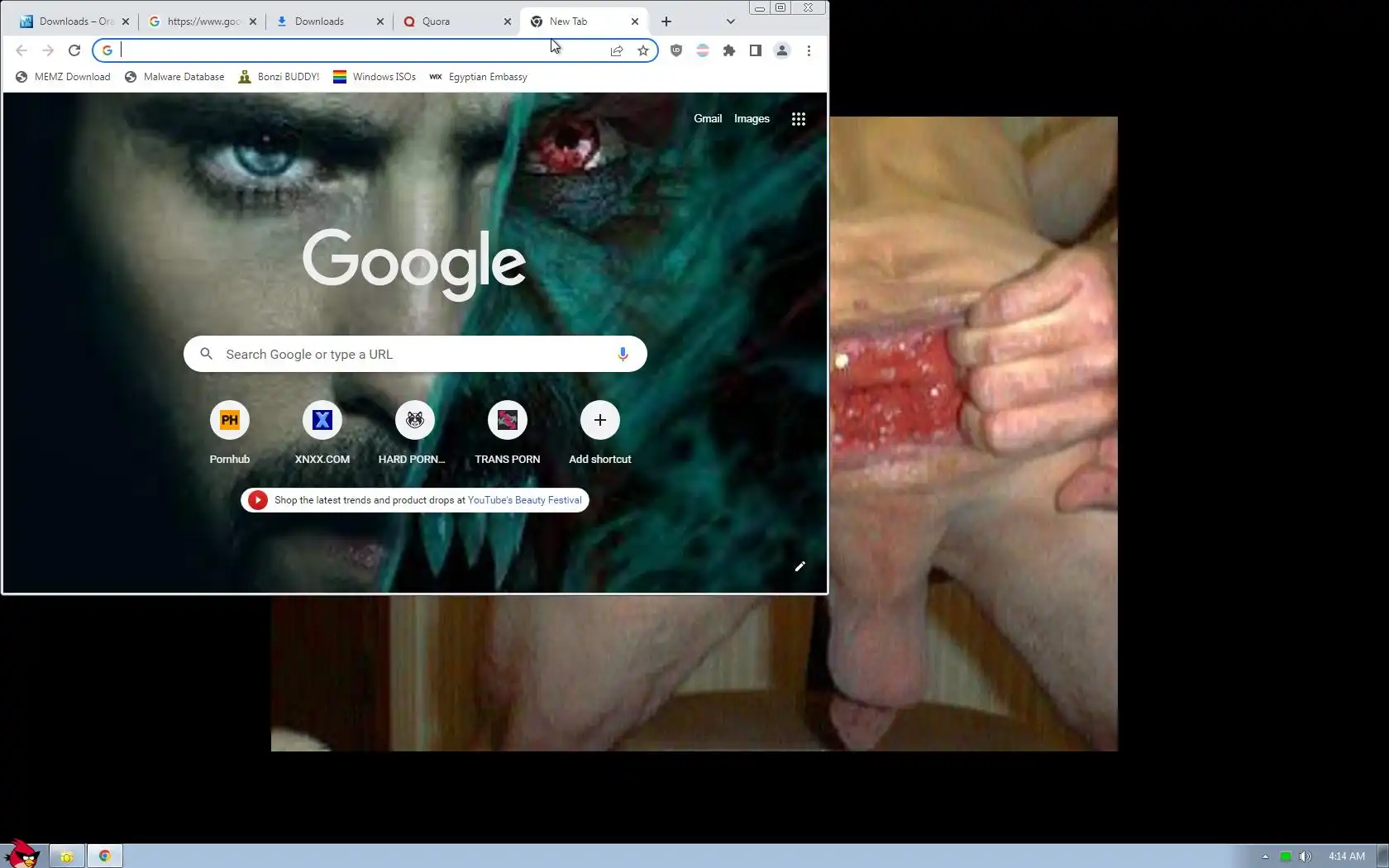Click the magnifier icon in search box
This screenshot has width=1389, height=868.
click(207, 354)
